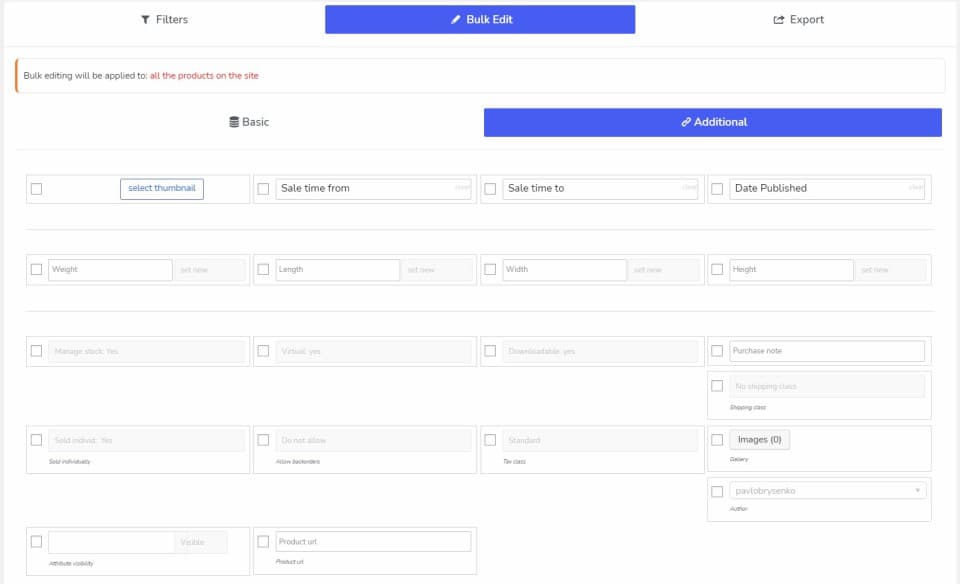Check the Width checkbox
The height and width of the screenshot is (584, 960).
click(490, 269)
